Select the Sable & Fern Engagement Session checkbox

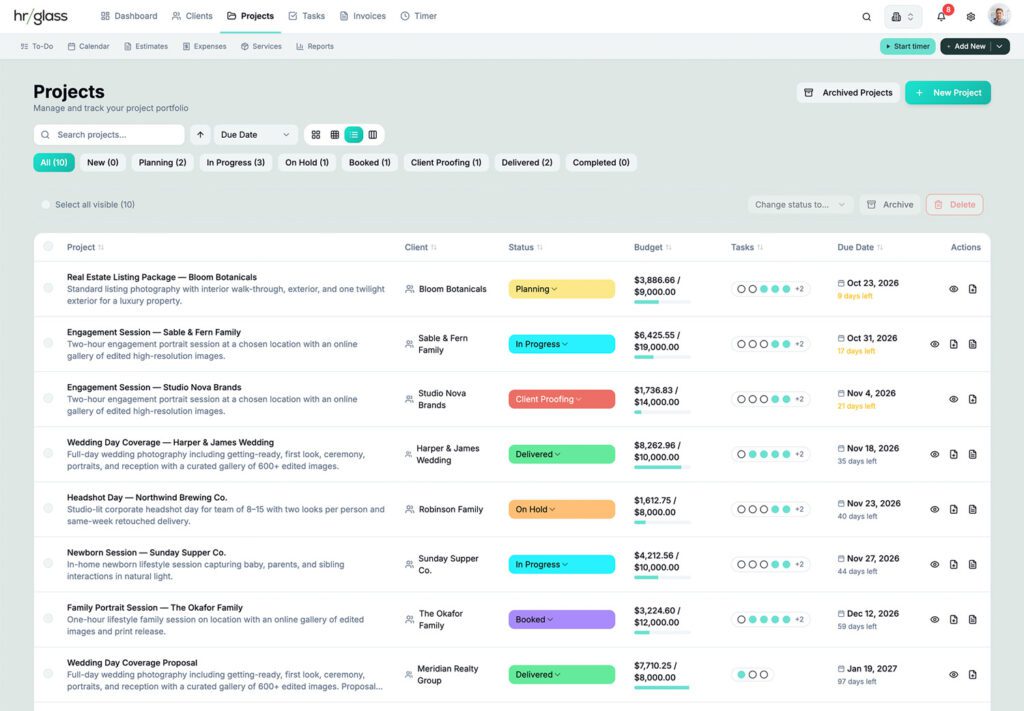pos(48,343)
